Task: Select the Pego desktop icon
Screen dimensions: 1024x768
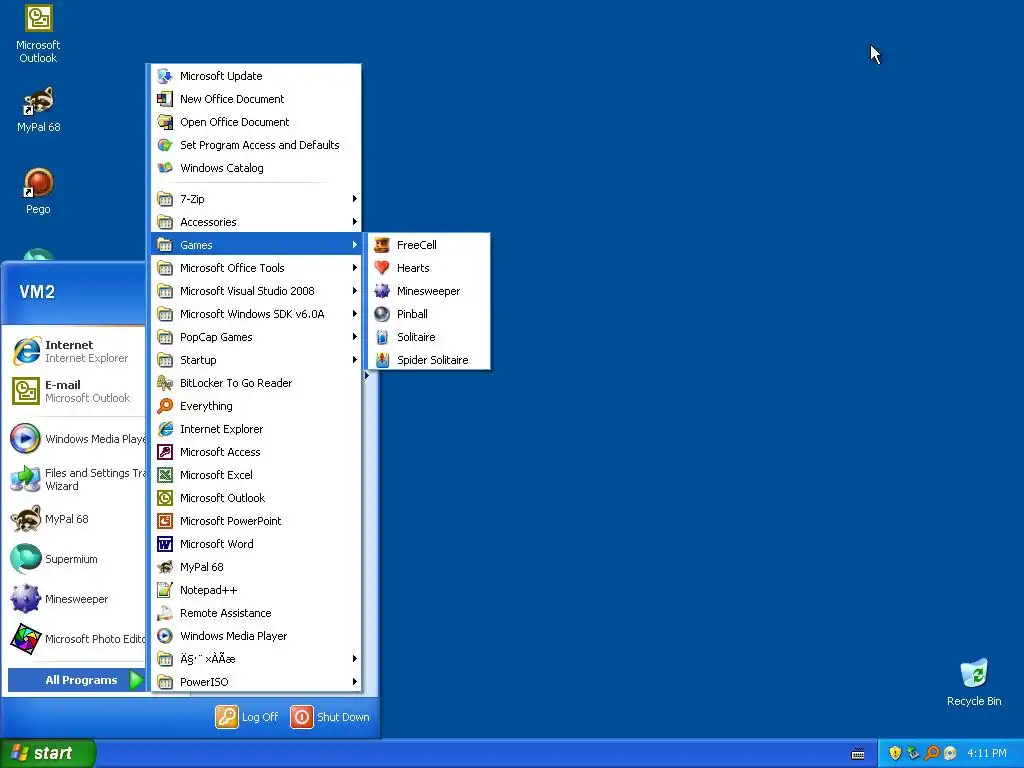Action: (x=38, y=191)
